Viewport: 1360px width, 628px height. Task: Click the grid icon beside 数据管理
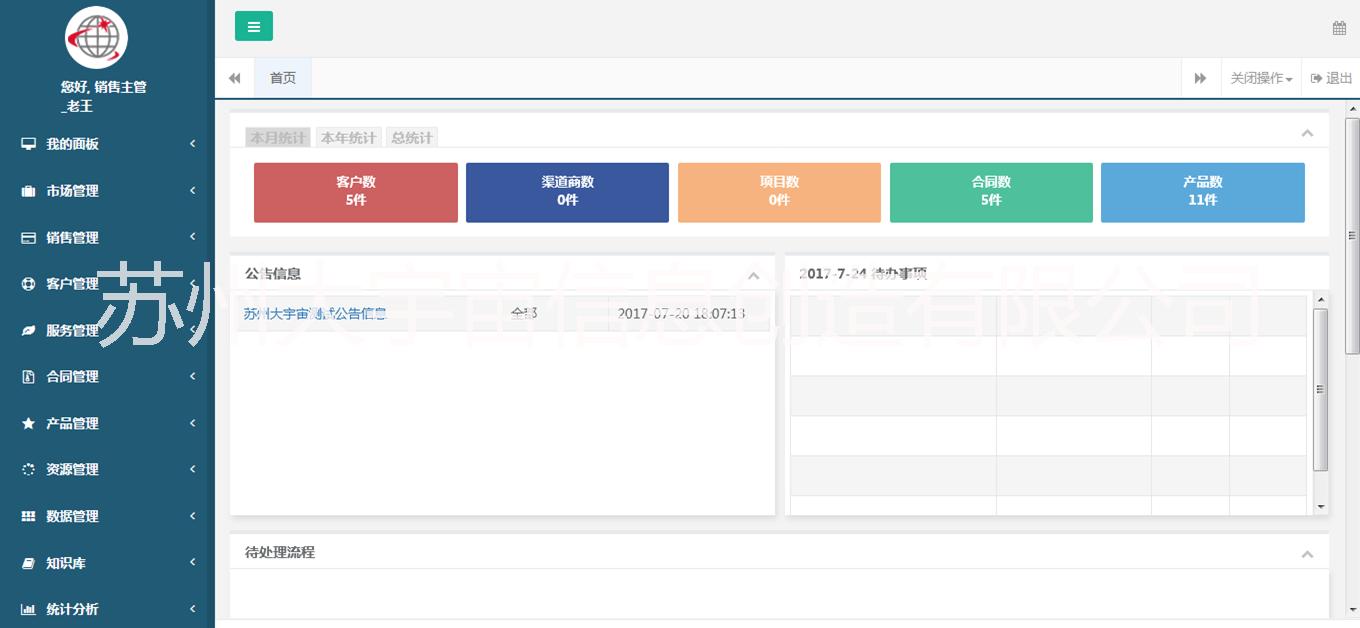[x=28, y=517]
